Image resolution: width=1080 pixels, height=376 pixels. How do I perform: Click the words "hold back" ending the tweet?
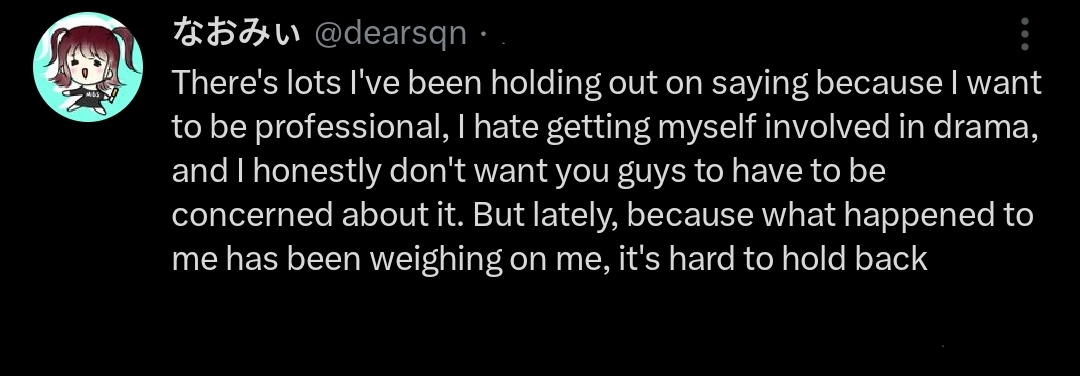pos(854,259)
